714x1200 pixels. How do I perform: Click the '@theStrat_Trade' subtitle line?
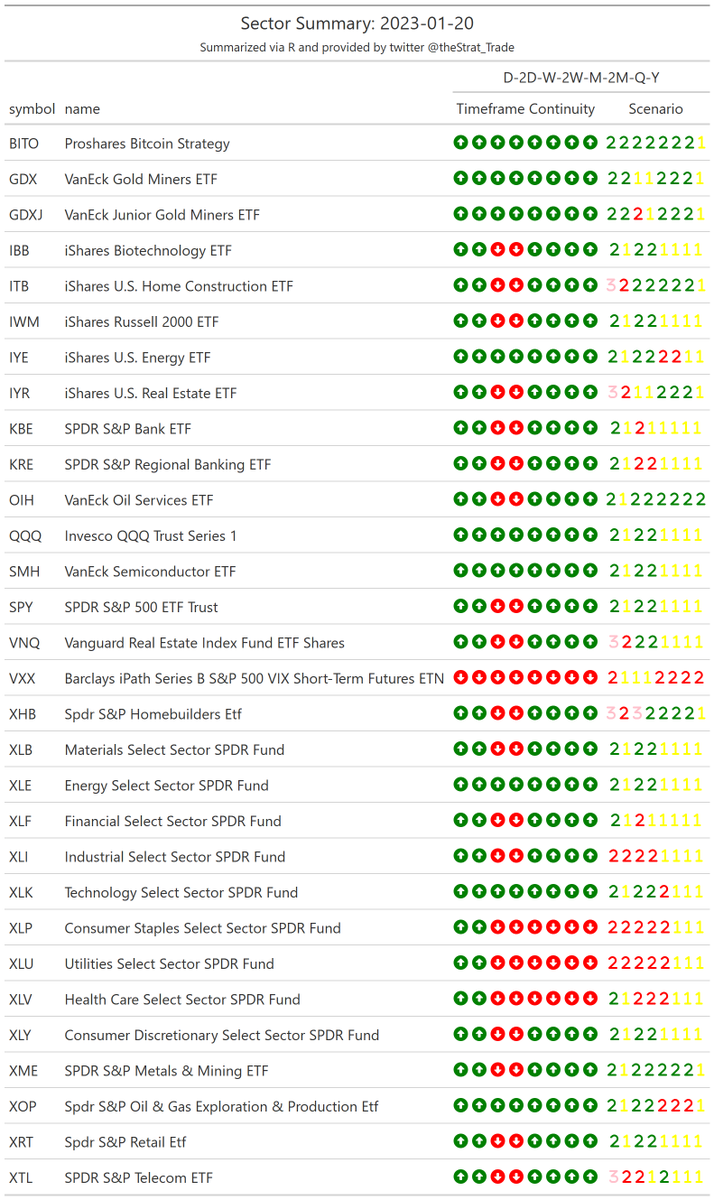coord(356,47)
